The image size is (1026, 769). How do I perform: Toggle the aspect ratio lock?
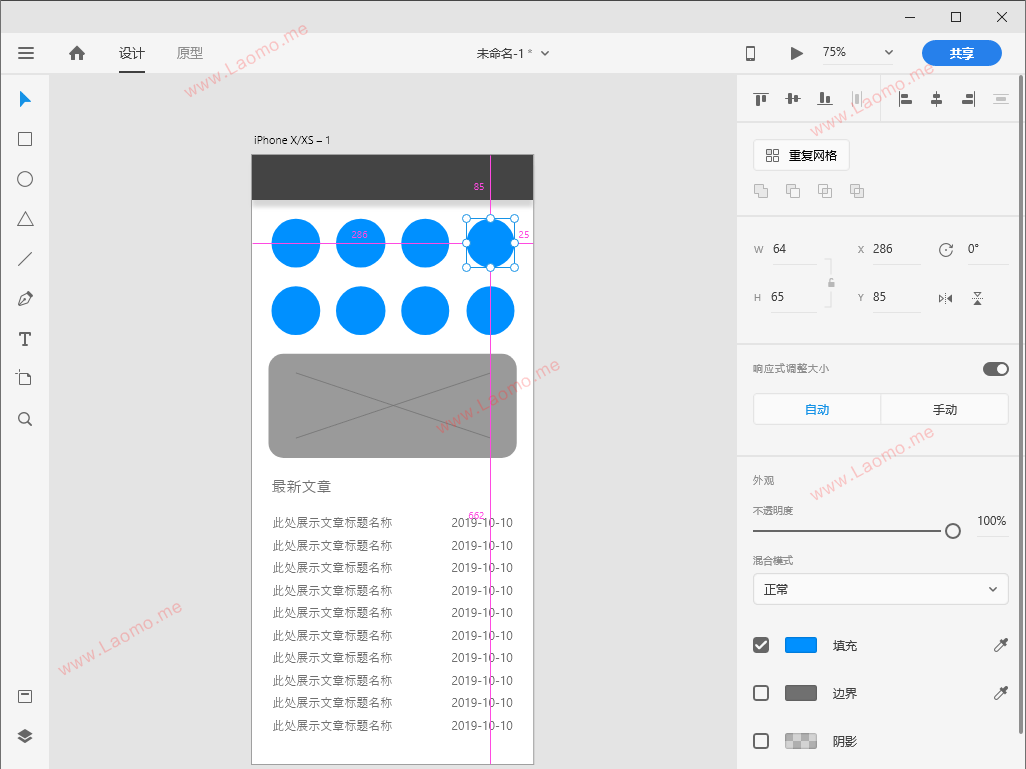point(831,283)
